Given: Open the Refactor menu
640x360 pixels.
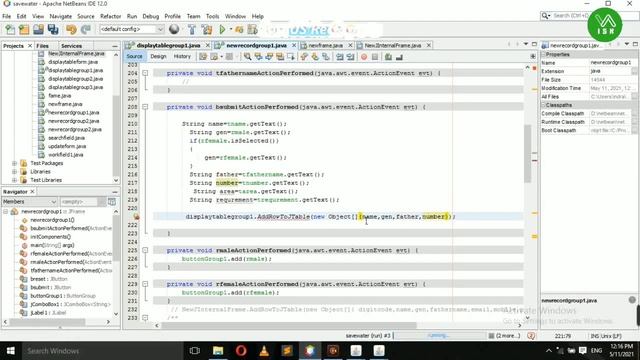Looking at the screenshot, I should [111, 16].
